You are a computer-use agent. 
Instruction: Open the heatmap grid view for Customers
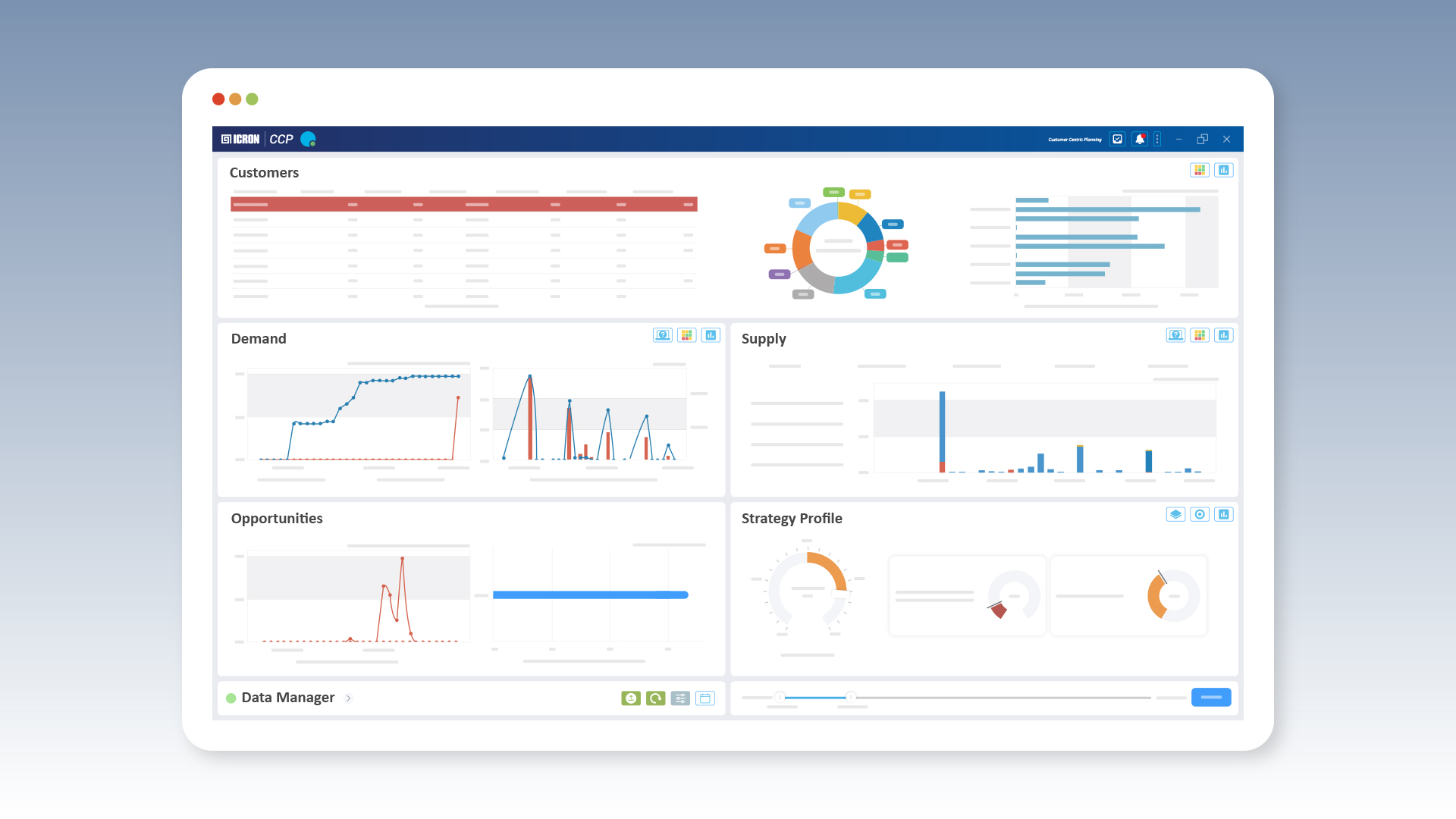pos(1200,170)
